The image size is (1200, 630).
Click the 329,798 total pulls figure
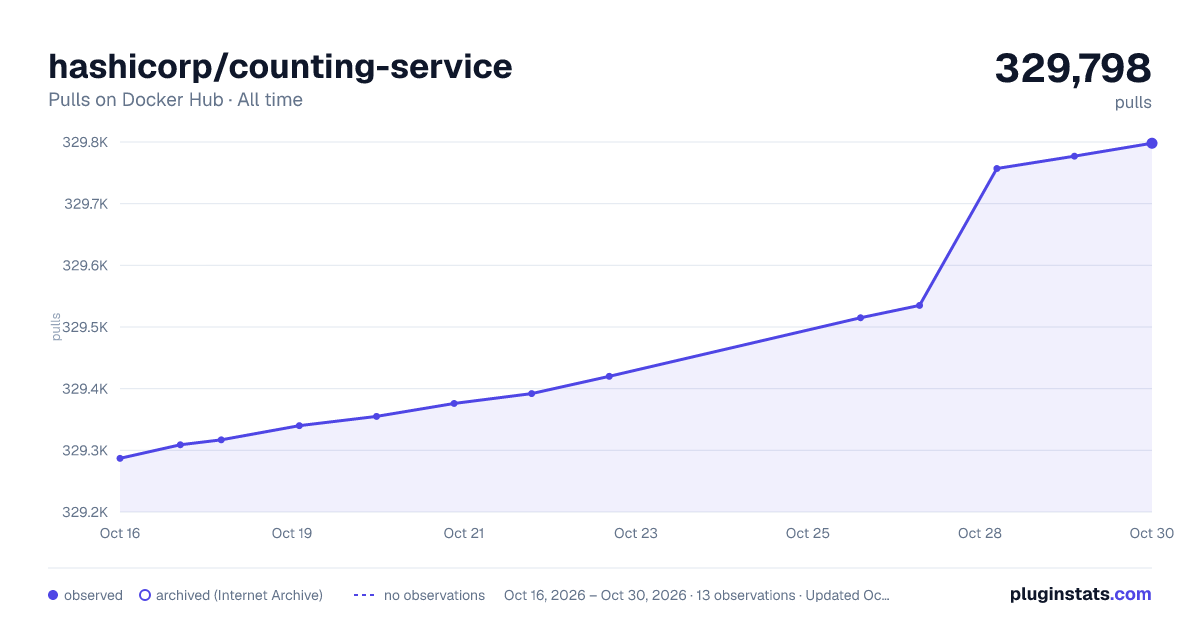(x=1073, y=68)
